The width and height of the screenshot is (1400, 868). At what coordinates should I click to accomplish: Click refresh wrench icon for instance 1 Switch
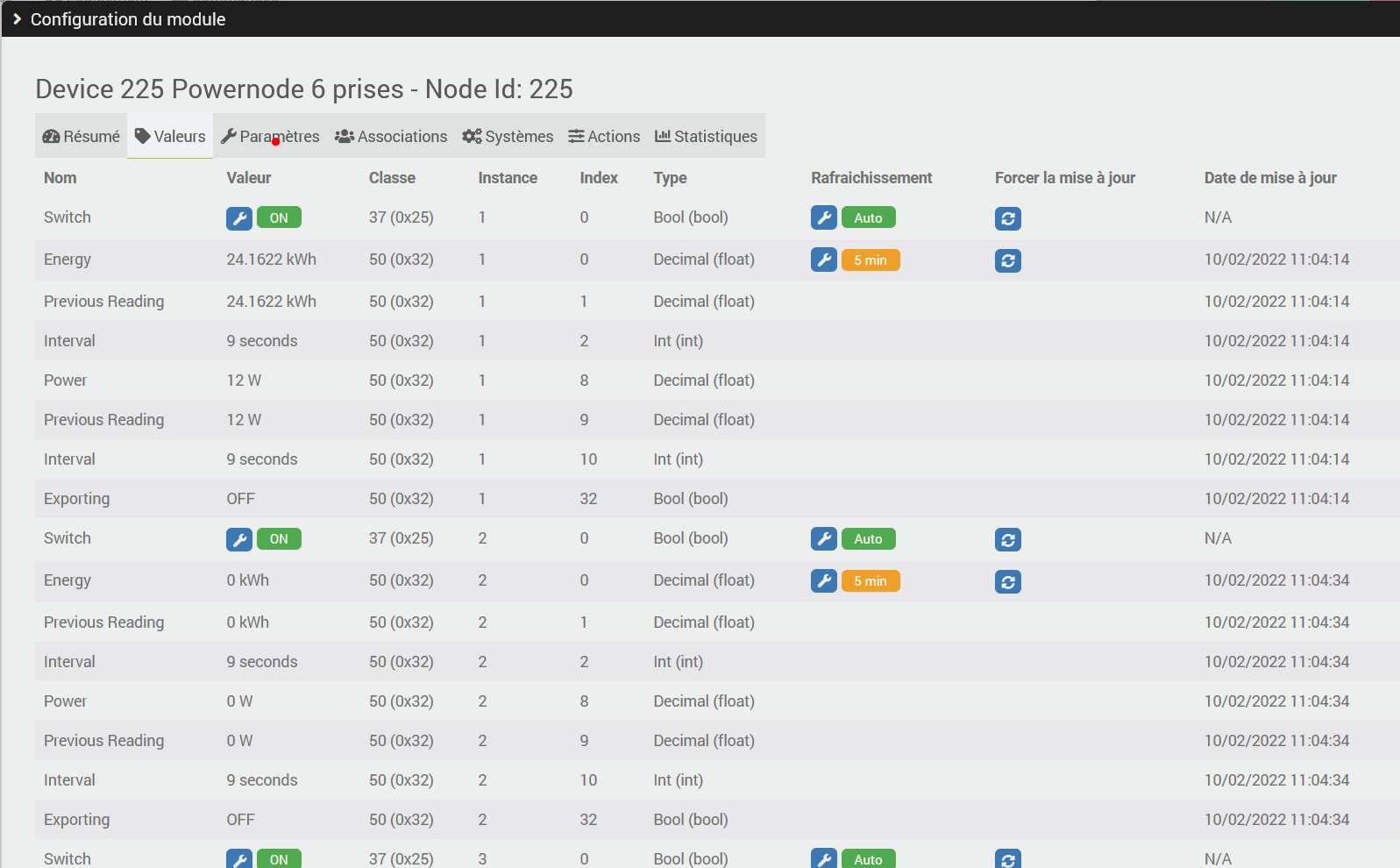tap(824, 218)
